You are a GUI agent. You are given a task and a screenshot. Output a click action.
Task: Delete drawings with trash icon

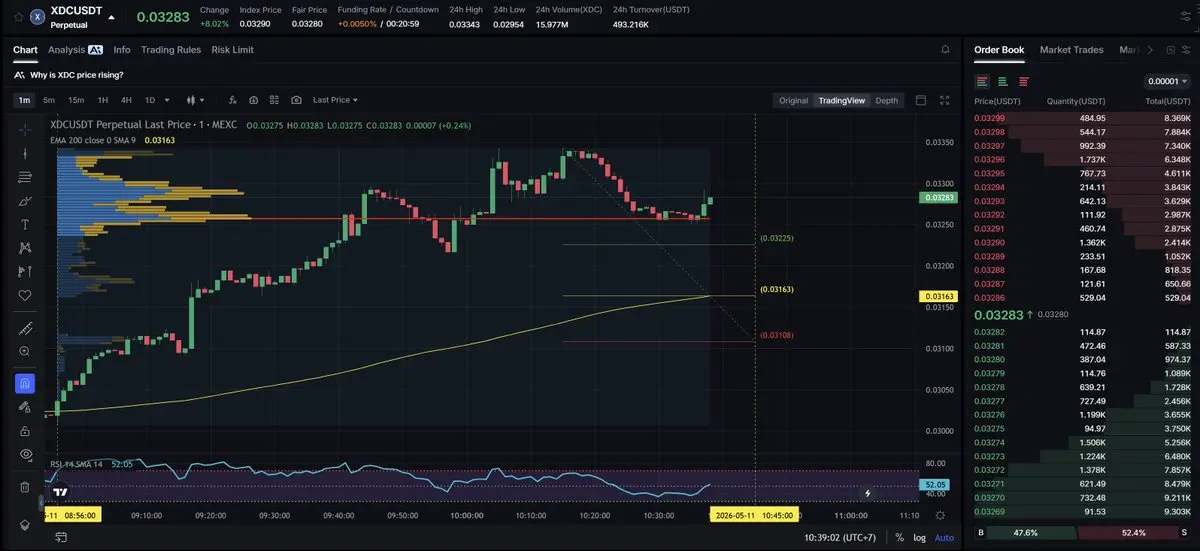coord(25,487)
